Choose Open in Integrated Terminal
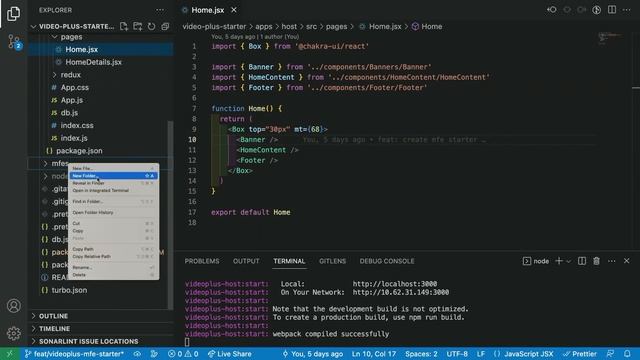Screen dimensions: 640x360 tap(113, 191)
